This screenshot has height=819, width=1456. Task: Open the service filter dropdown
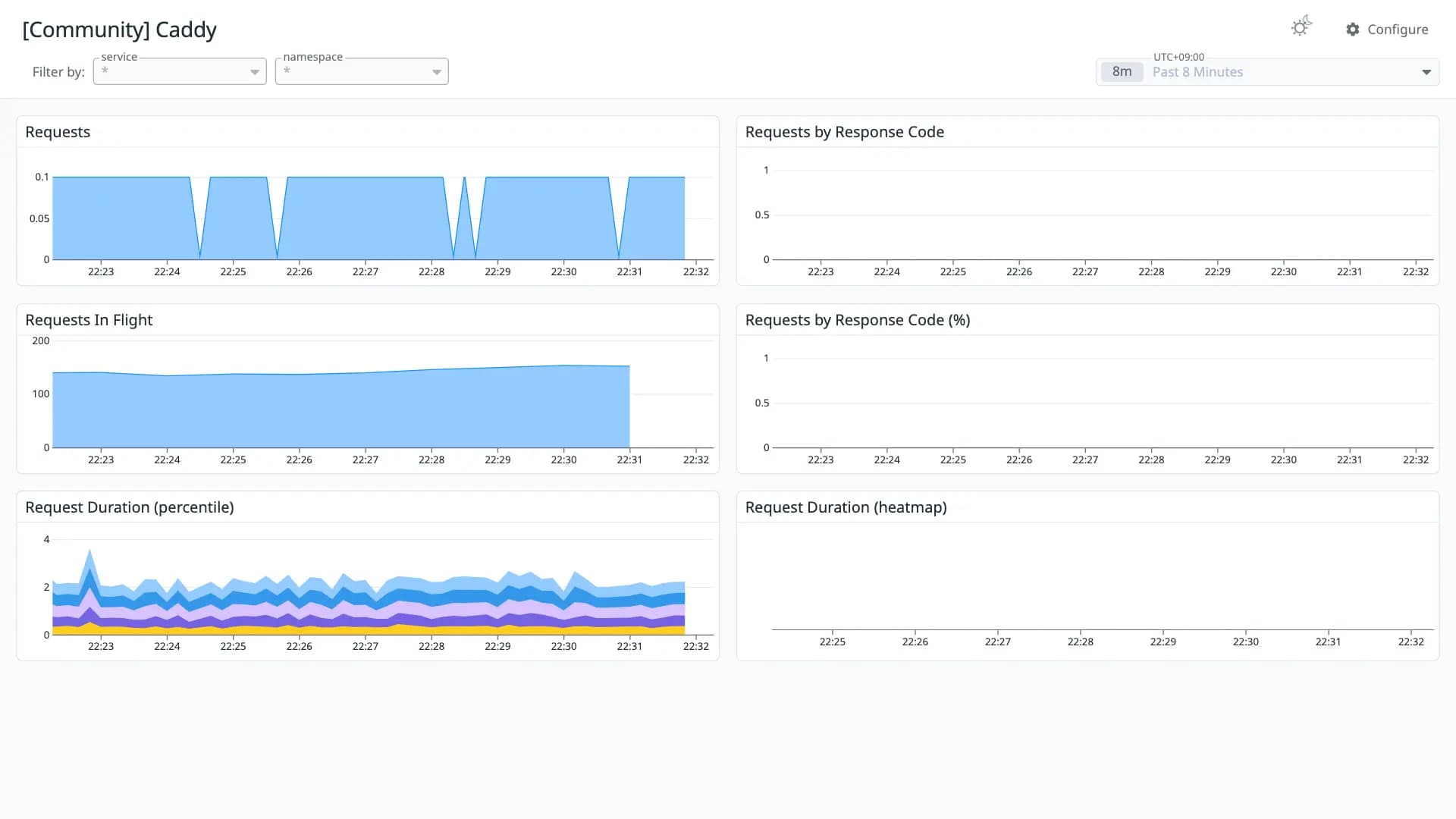click(x=180, y=71)
